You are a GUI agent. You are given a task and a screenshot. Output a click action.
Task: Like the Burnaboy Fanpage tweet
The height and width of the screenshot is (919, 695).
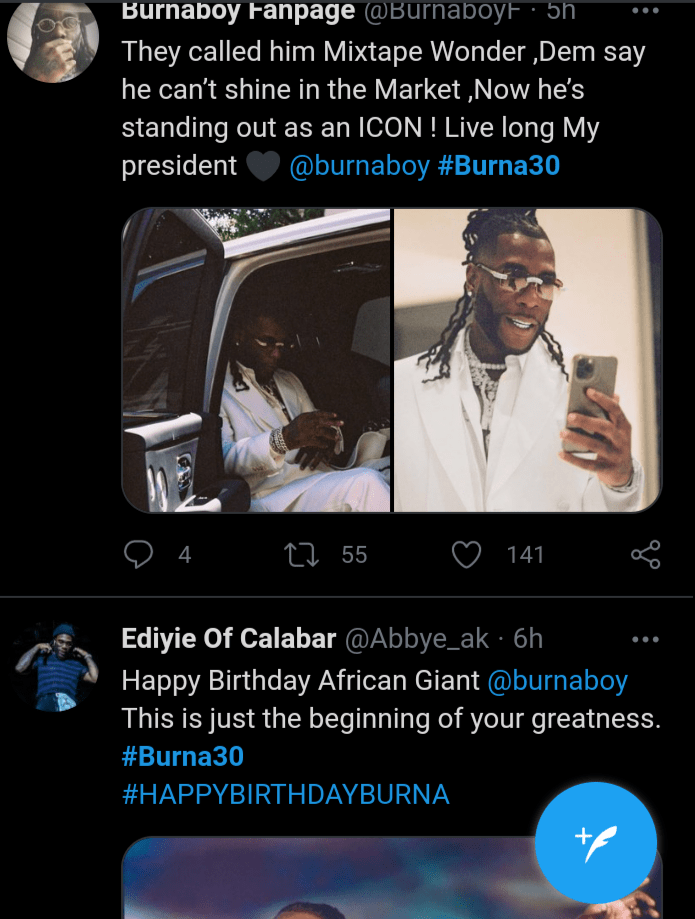[466, 554]
